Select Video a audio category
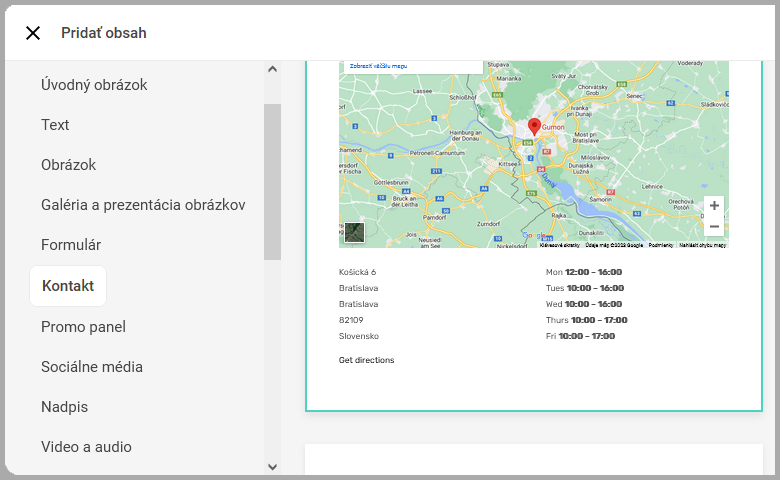 [86, 447]
